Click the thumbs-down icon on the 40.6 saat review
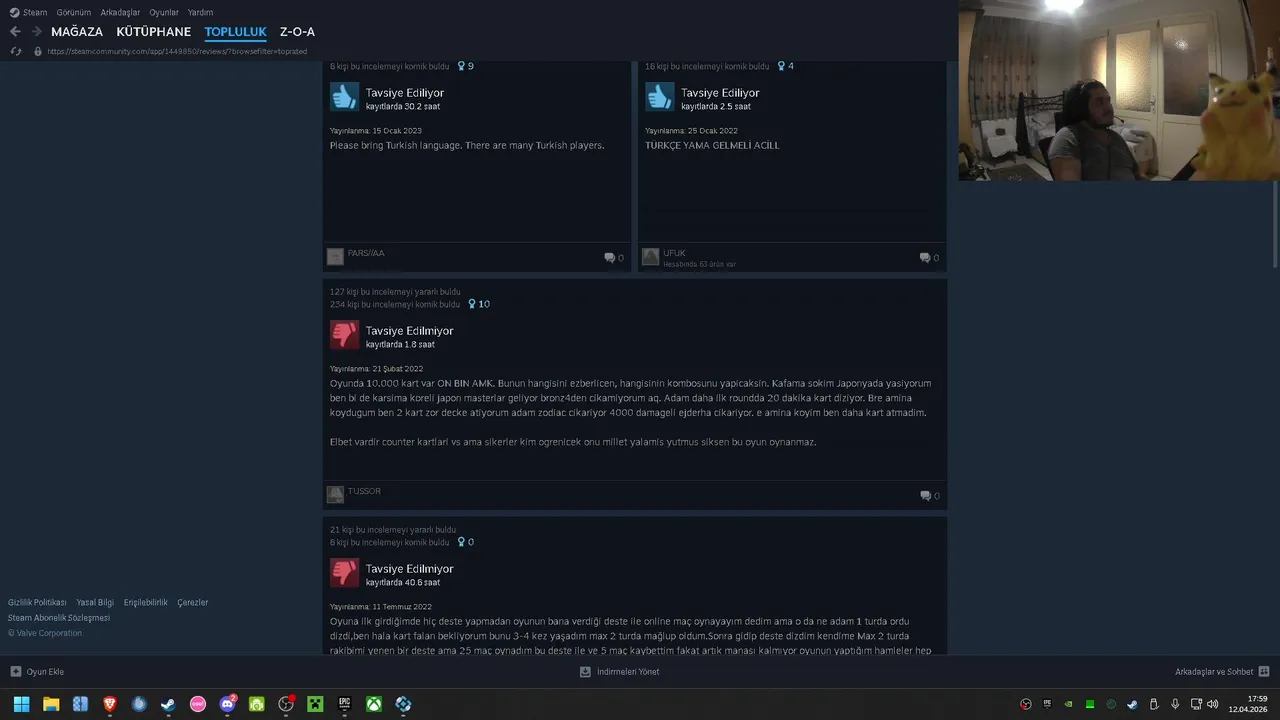The height and width of the screenshot is (720, 1280). [344, 572]
